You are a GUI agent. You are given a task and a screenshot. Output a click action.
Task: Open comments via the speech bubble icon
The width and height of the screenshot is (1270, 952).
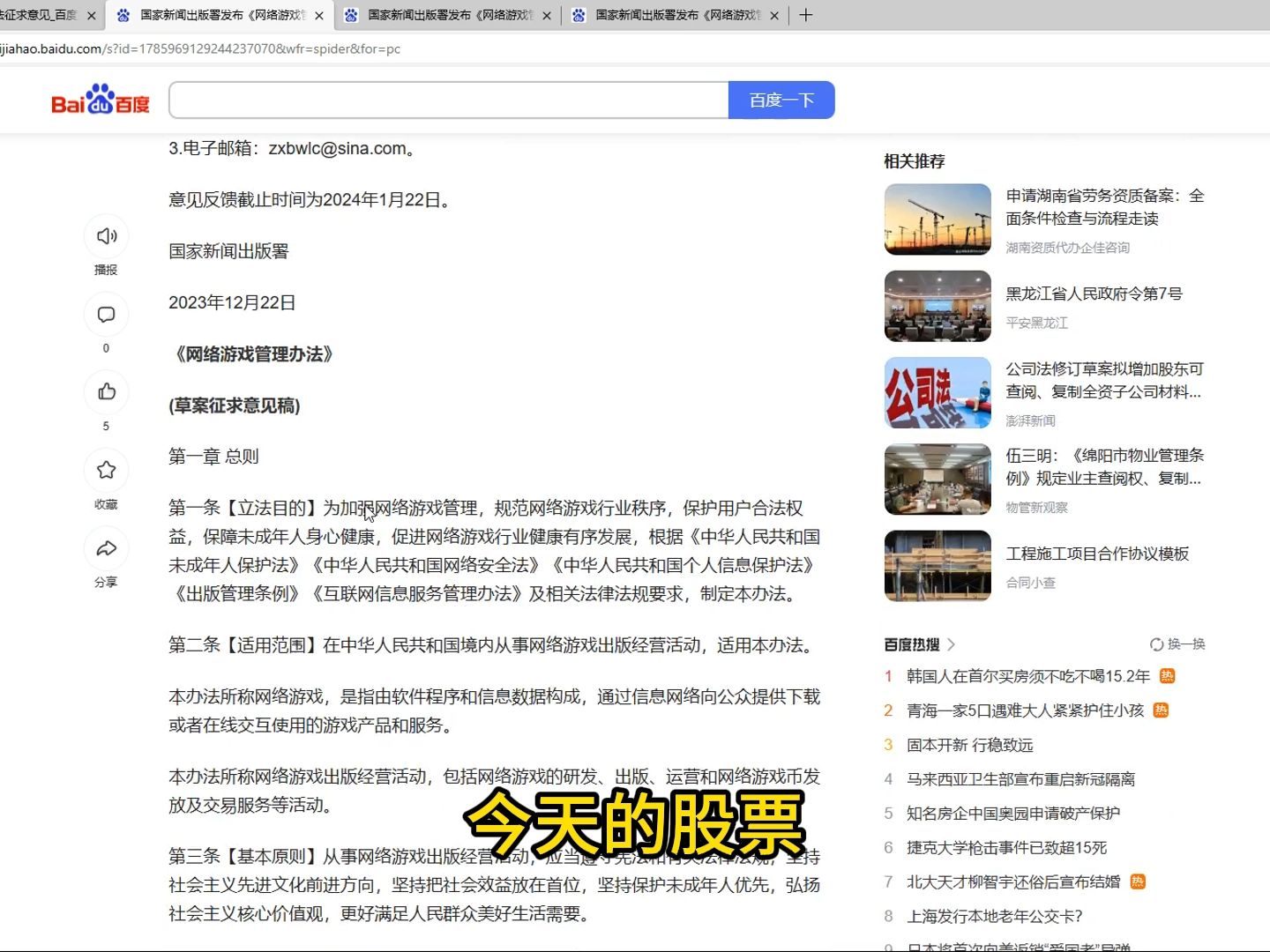coord(107,315)
